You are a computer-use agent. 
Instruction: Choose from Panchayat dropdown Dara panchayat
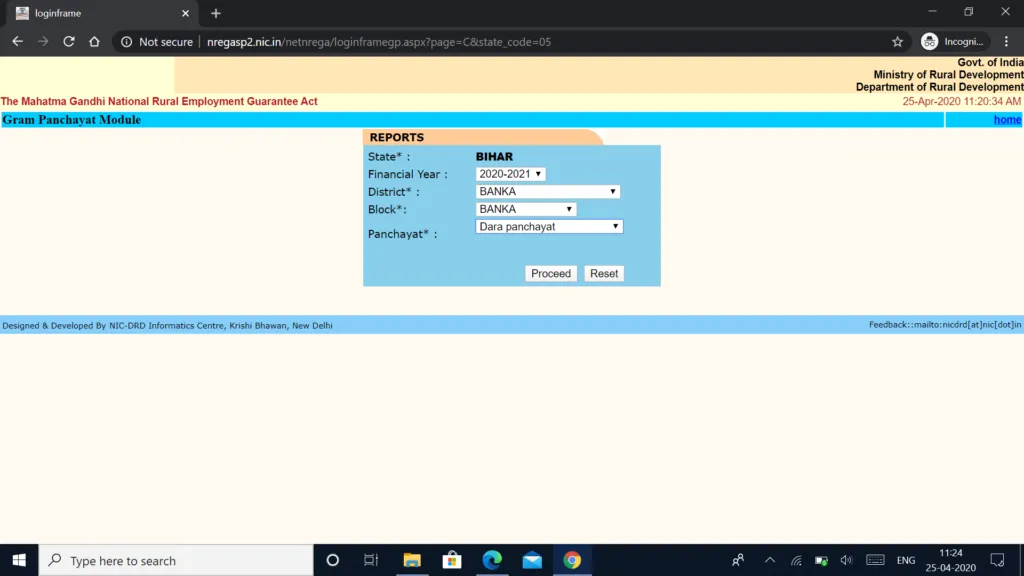[x=549, y=227]
